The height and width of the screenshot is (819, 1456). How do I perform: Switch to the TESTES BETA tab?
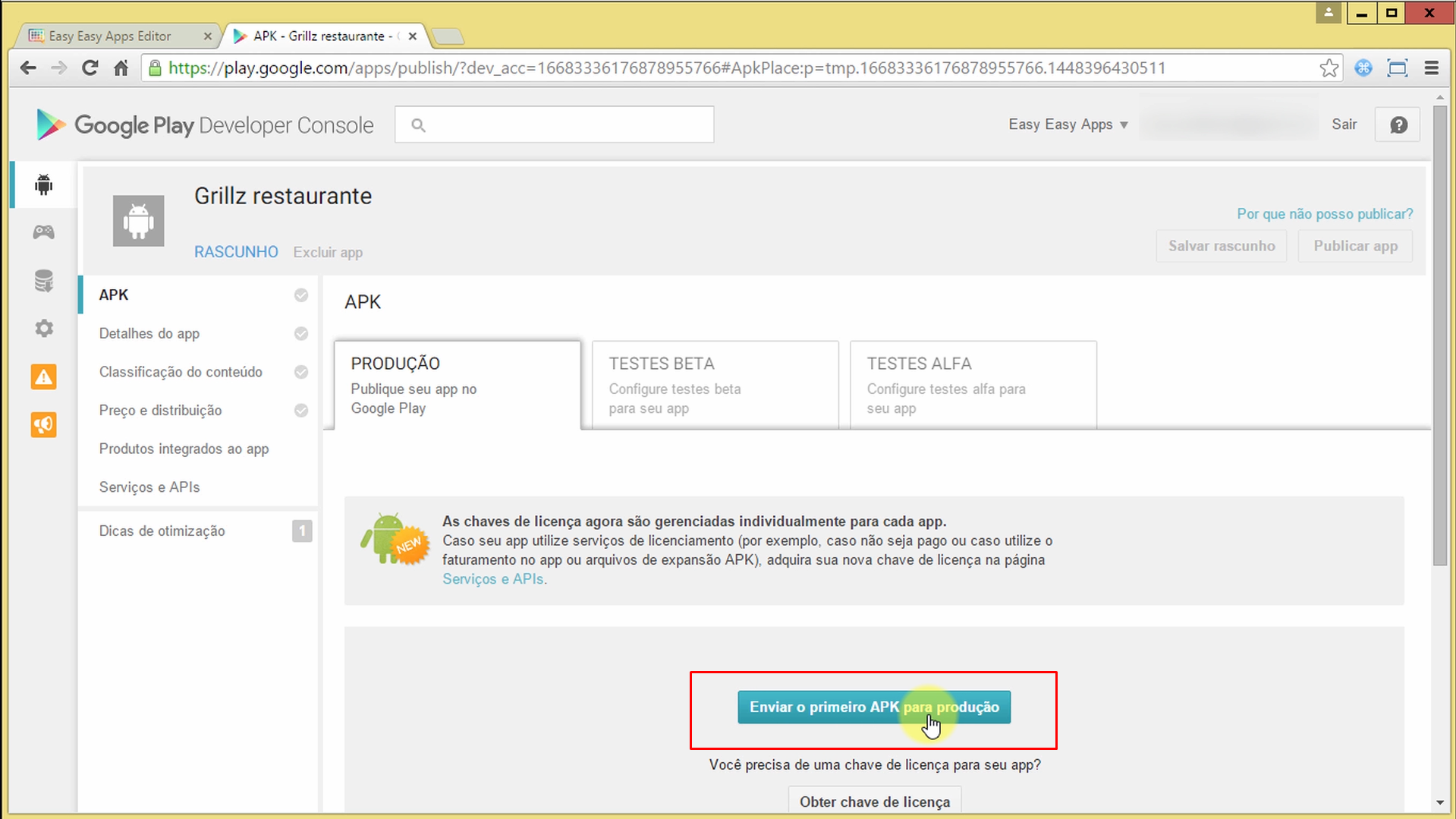[x=714, y=383]
